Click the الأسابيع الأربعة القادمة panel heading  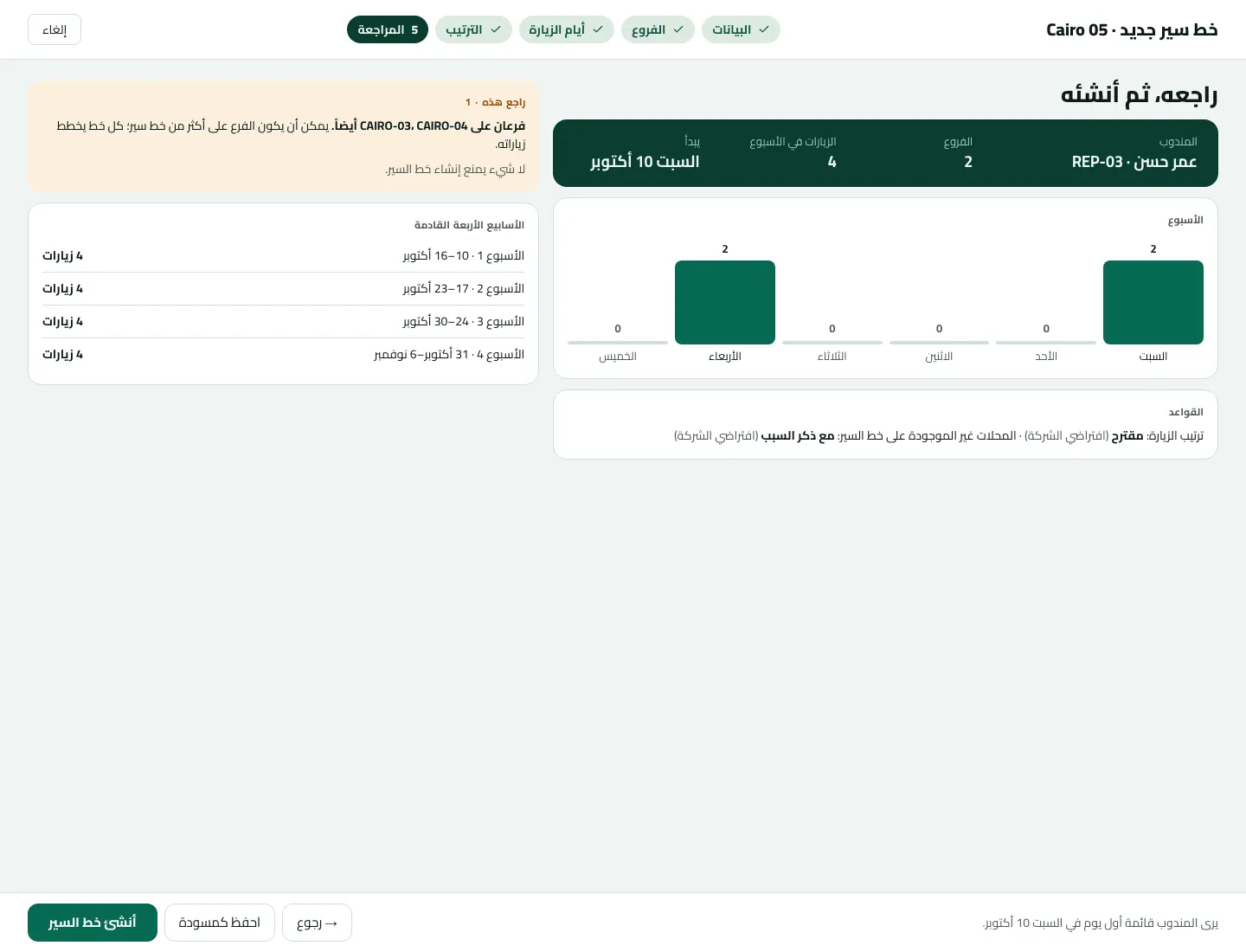470,225
